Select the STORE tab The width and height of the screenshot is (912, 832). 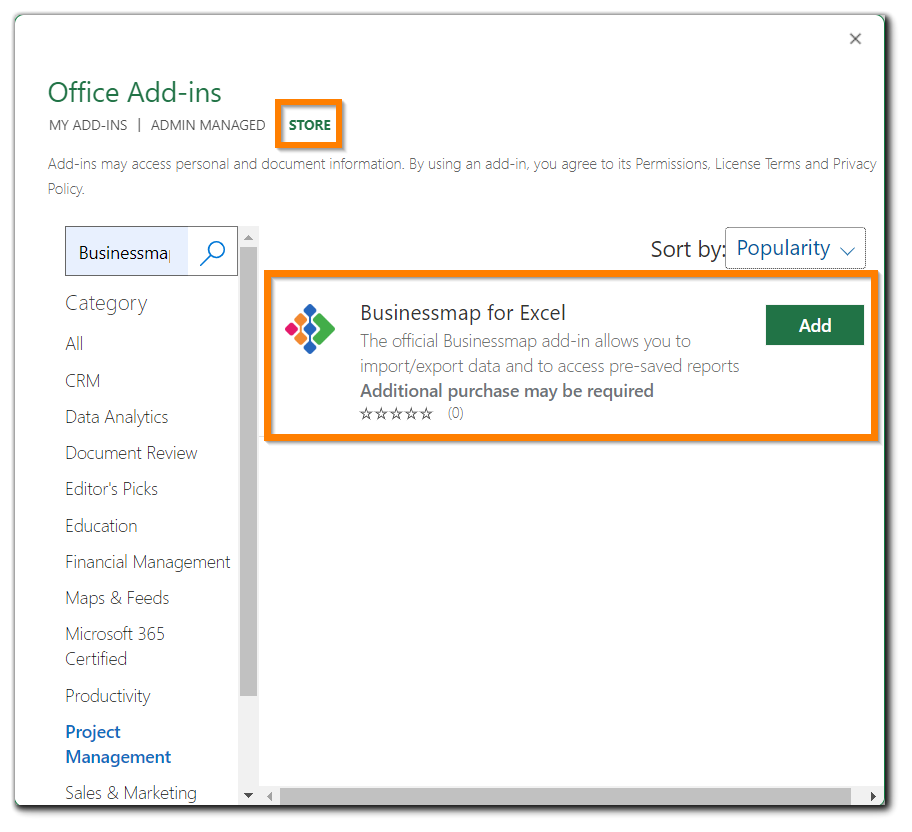[310, 125]
